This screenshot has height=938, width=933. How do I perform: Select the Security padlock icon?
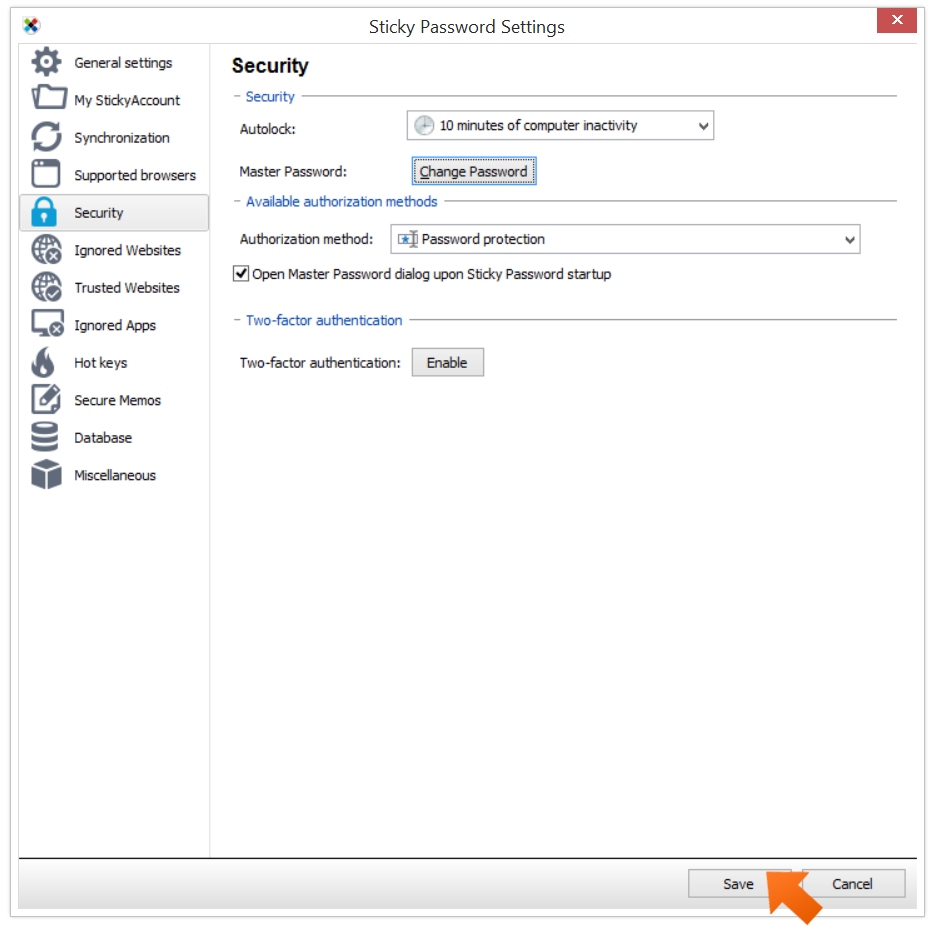point(46,212)
